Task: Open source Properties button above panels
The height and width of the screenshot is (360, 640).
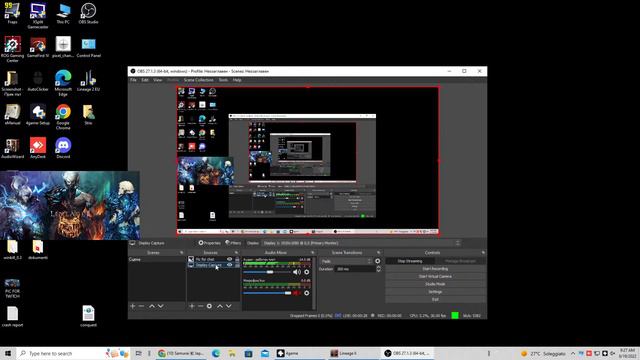Action: (x=209, y=243)
